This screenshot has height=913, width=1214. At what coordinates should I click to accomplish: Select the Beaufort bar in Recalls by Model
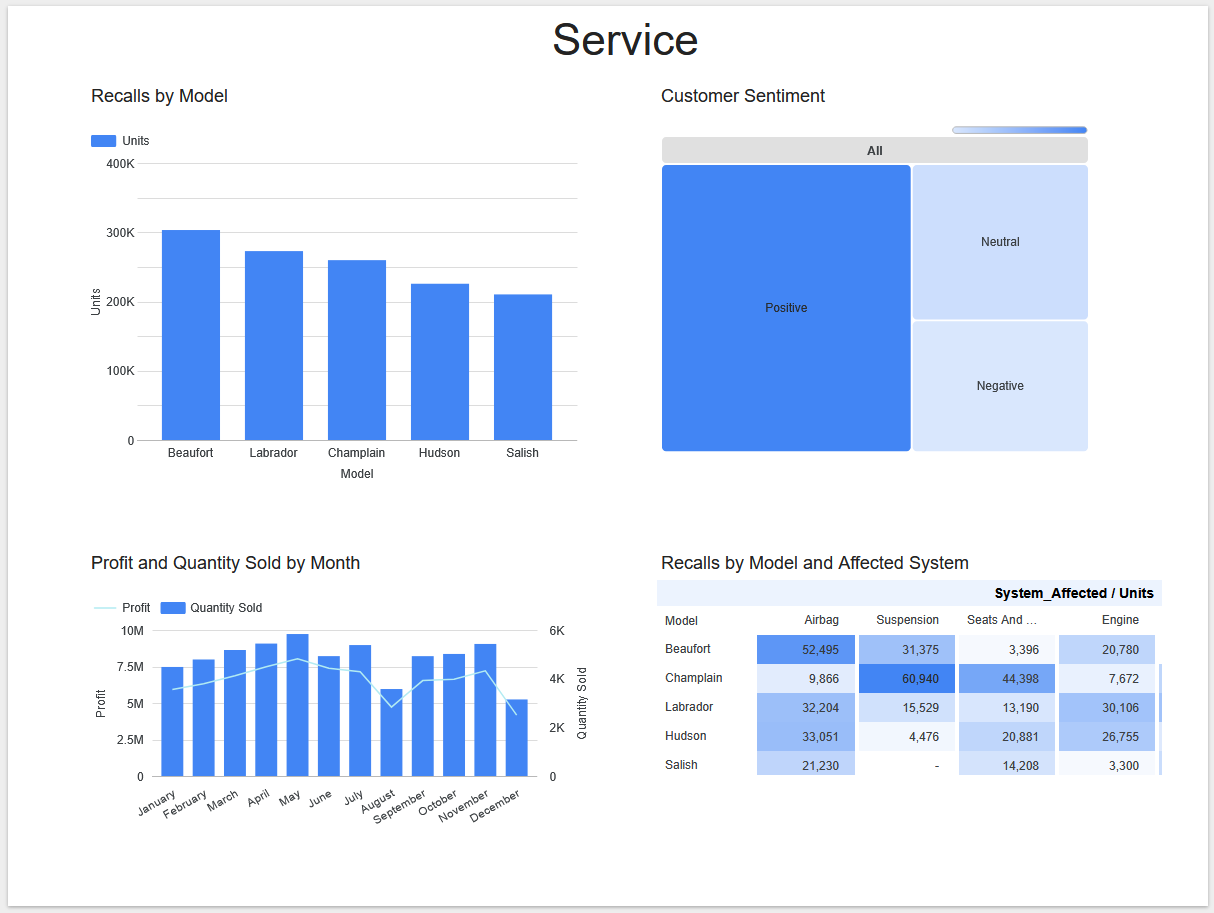coord(190,335)
